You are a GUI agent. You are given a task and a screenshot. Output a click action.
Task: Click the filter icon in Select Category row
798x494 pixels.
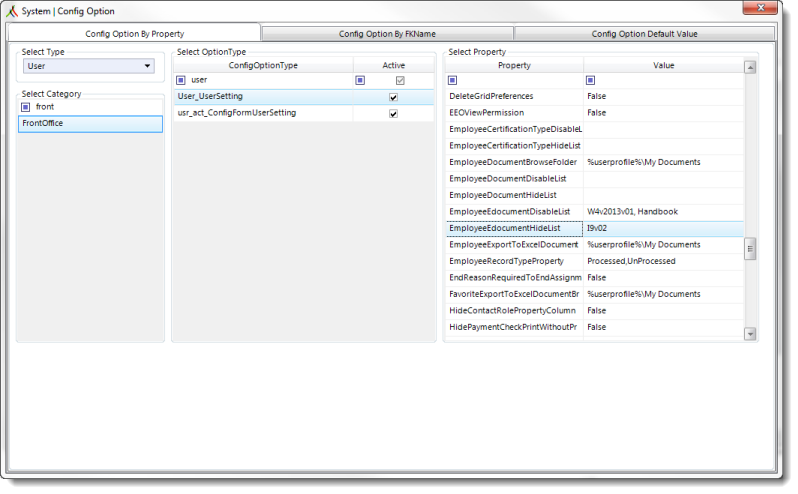26,107
